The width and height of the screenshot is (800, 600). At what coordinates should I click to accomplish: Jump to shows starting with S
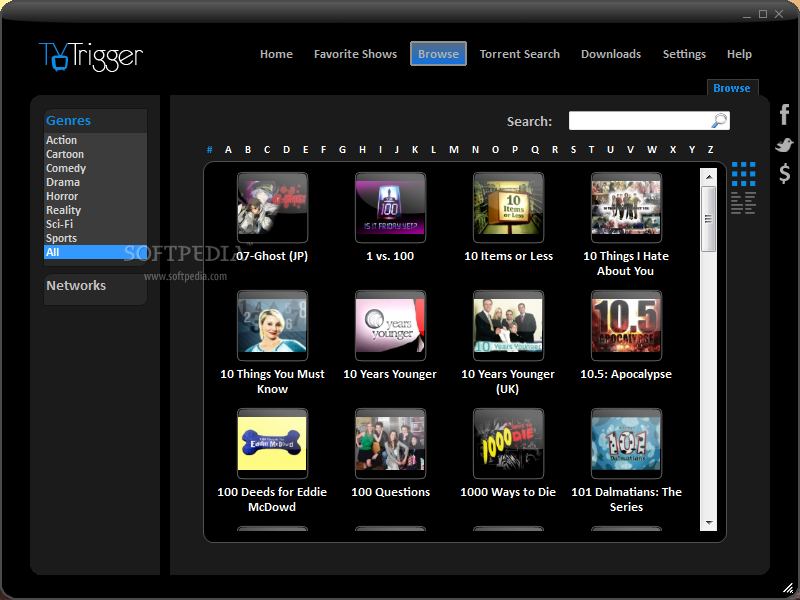pyautogui.click(x=573, y=149)
